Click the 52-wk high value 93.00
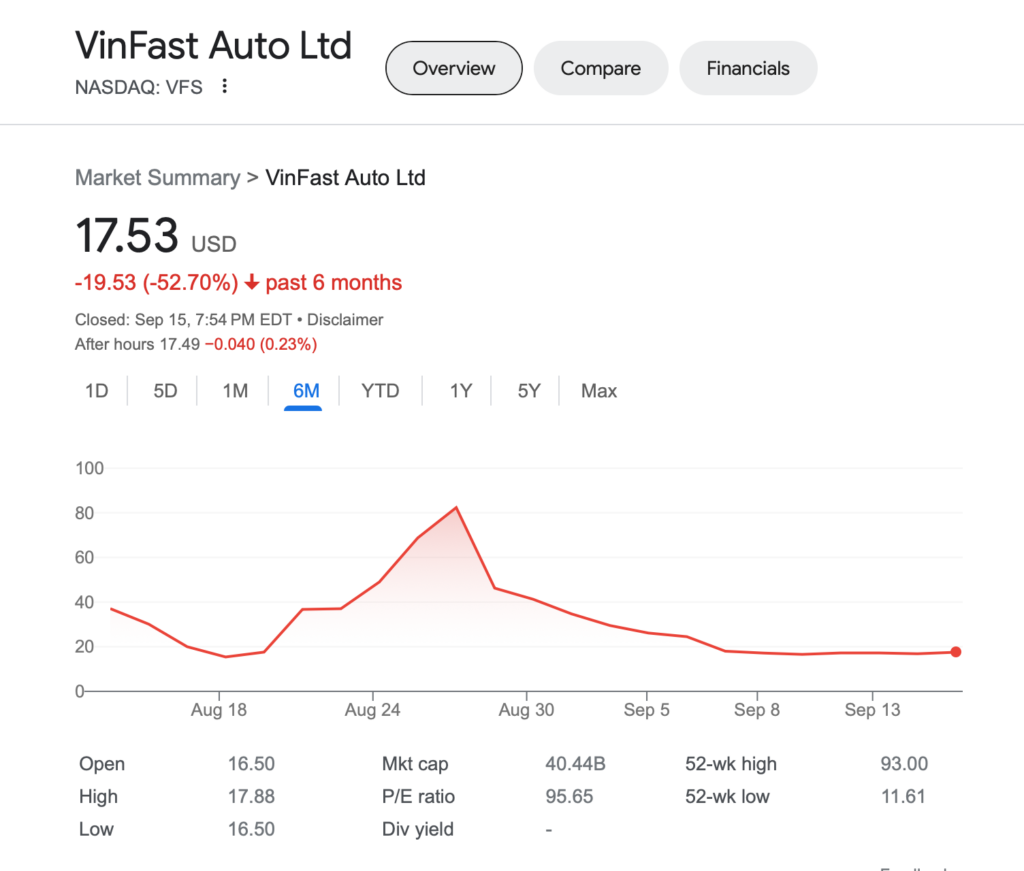This screenshot has height=871, width=1024. point(904,763)
